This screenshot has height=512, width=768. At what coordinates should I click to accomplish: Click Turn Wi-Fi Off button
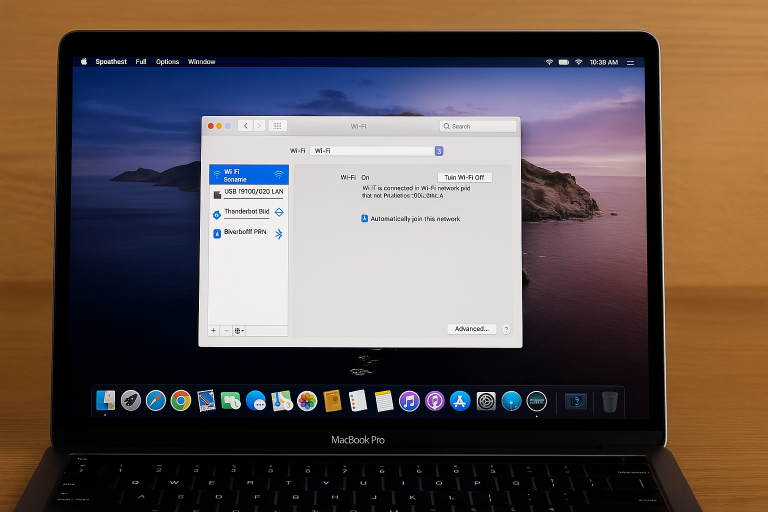(x=464, y=177)
